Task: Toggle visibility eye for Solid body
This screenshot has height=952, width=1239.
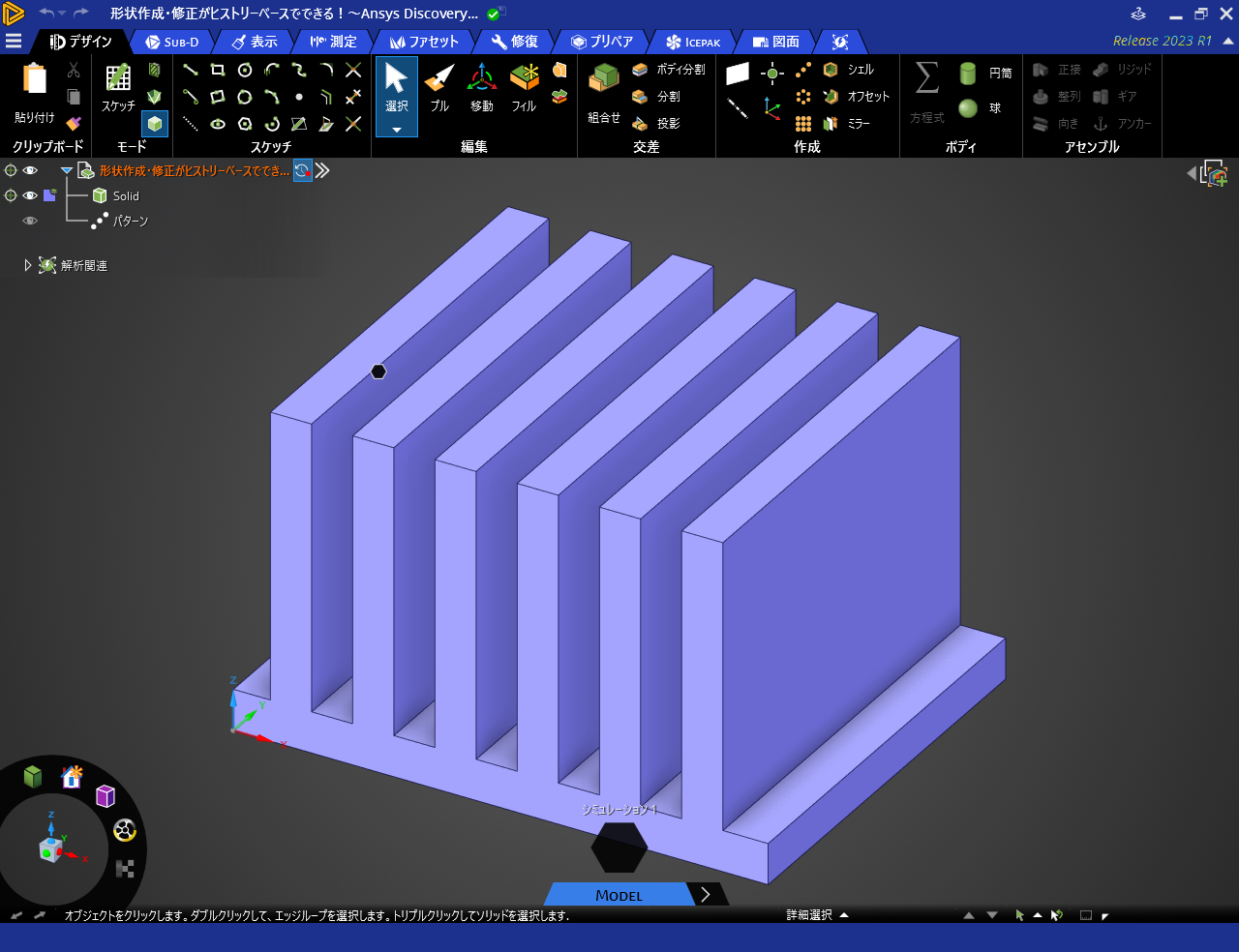Action: pos(30,195)
